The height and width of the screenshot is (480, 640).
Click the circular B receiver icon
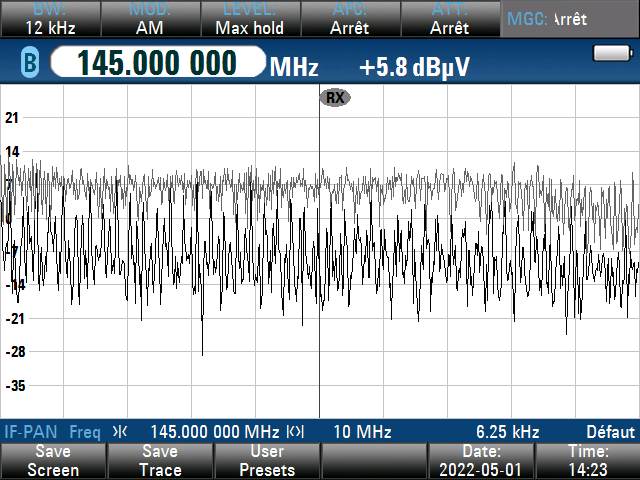[28, 64]
